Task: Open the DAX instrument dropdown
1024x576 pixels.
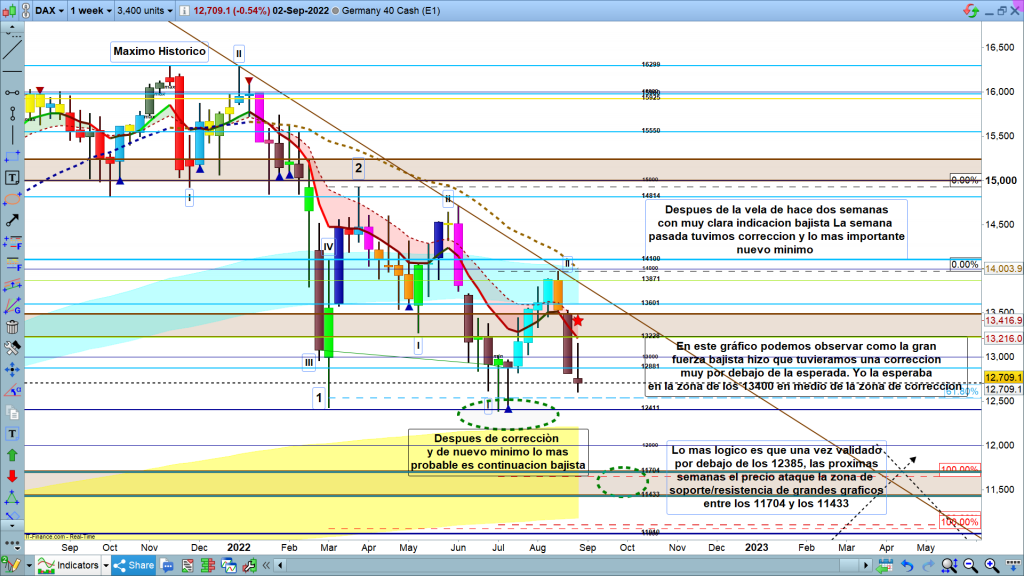Action: (46, 9)
